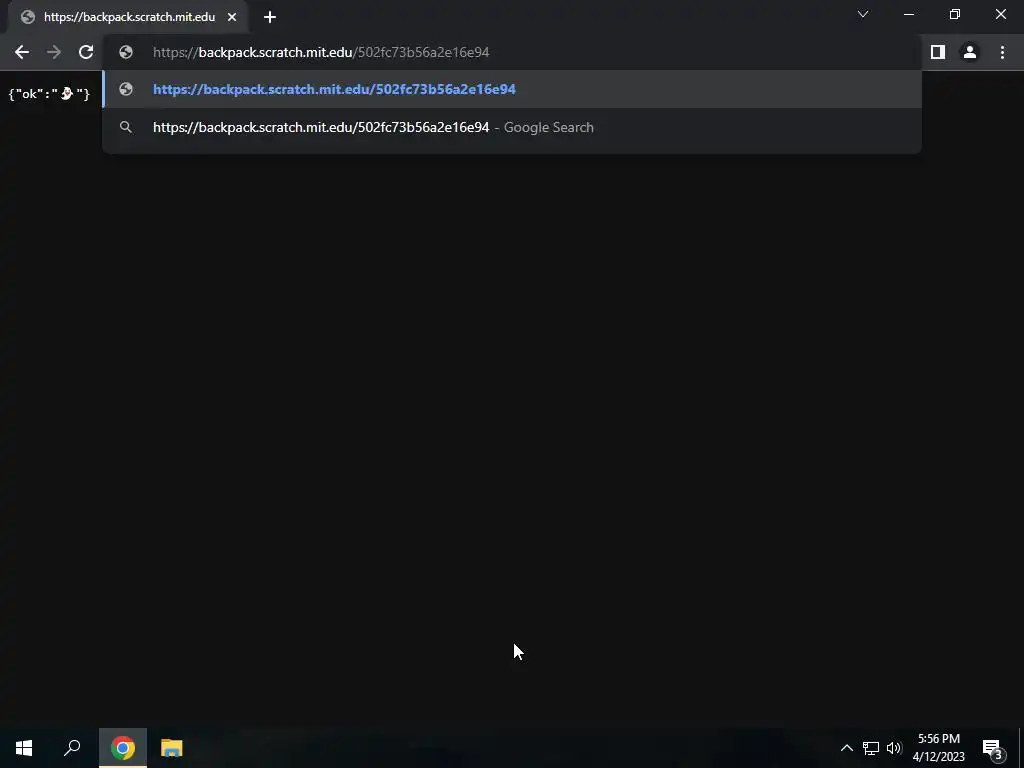This screenshot has height=768, width=1024.
Task: Click the Chrome taskbar icon
Action: 123,748
